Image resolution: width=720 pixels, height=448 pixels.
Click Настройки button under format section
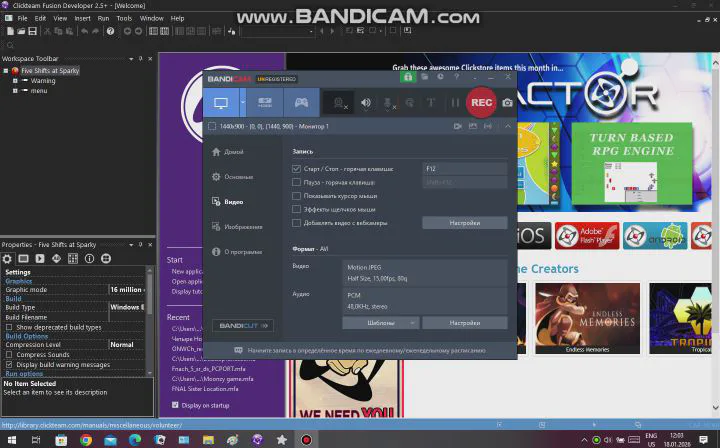pyautogui.click(x=465, y=323)
